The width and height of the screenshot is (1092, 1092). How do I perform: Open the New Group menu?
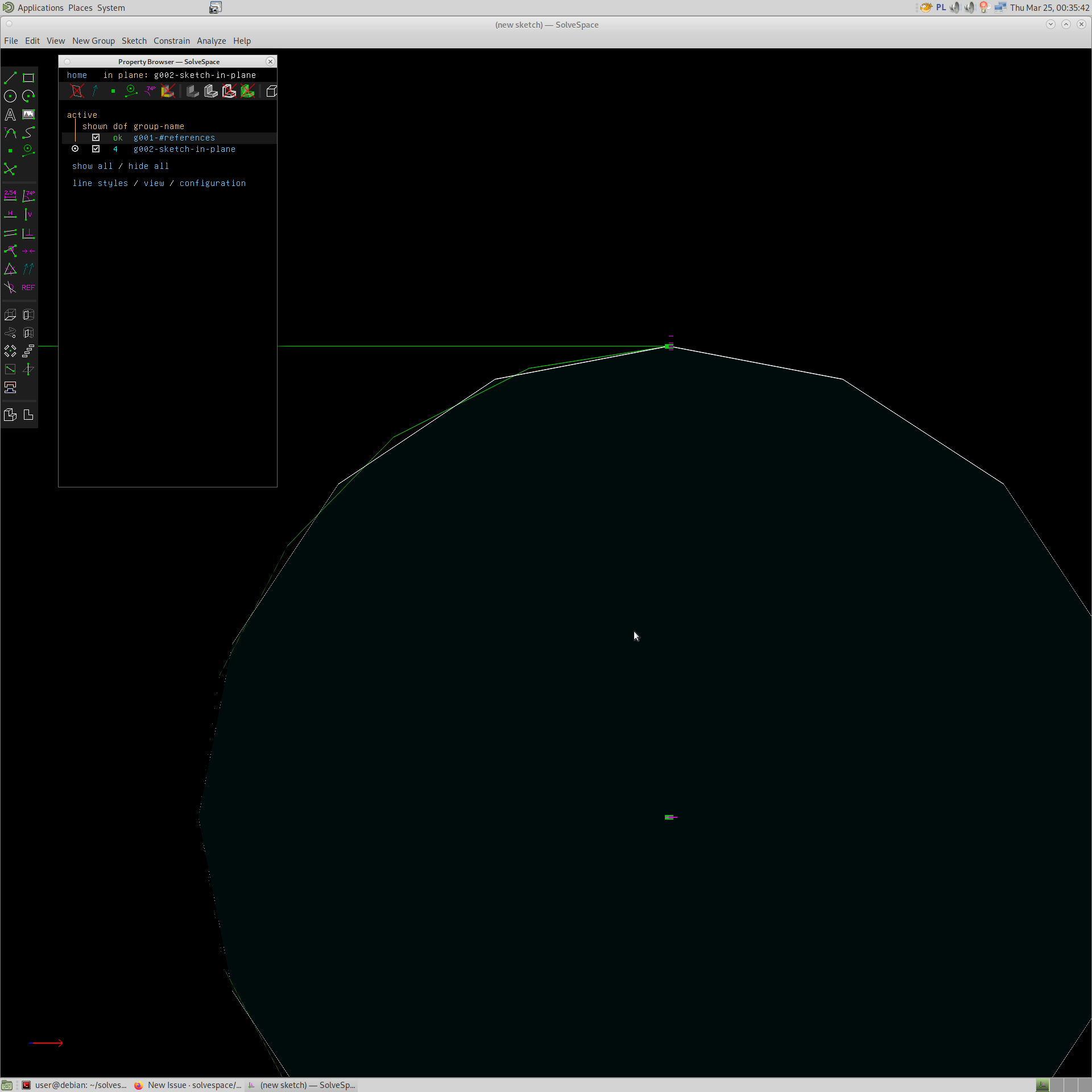click(x=93, y=40)
